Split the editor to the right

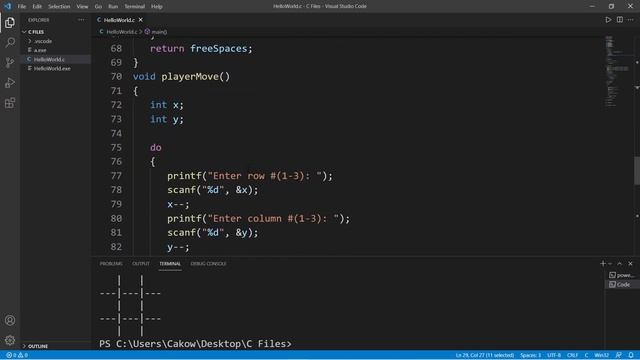coord(620,20)
